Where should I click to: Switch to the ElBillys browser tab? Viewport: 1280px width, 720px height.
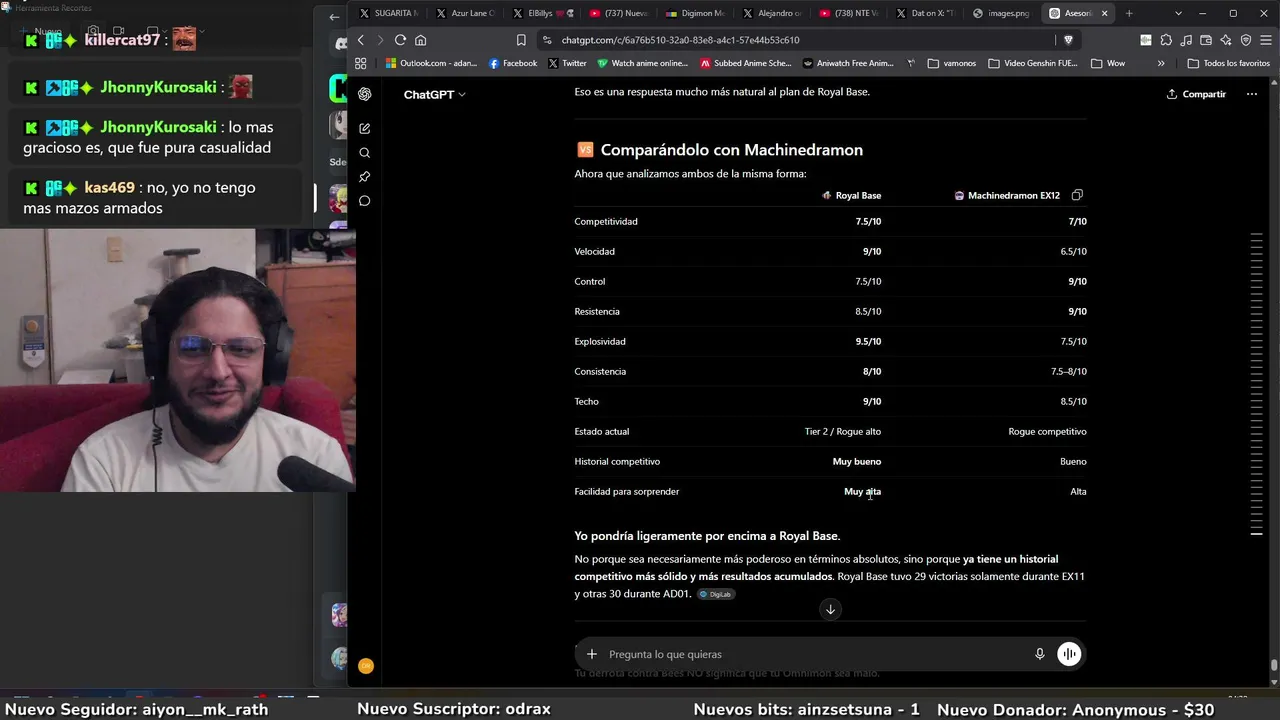[541, 13]
